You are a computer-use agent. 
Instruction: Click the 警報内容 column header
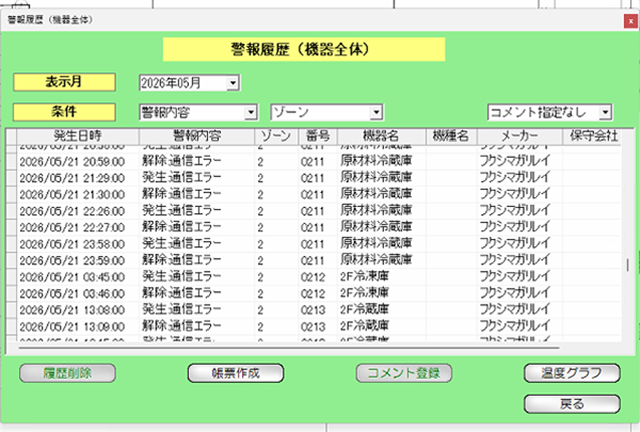(197, 136)
